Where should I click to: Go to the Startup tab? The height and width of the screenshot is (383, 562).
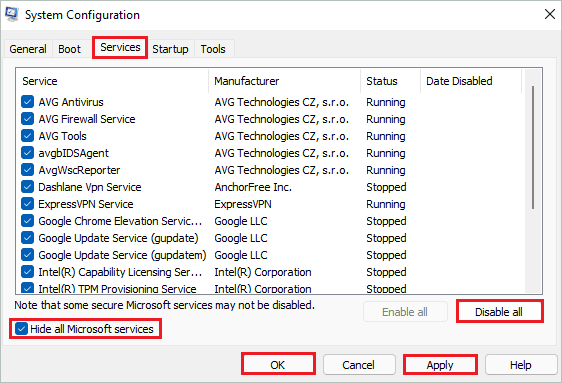tap(170, 49)
